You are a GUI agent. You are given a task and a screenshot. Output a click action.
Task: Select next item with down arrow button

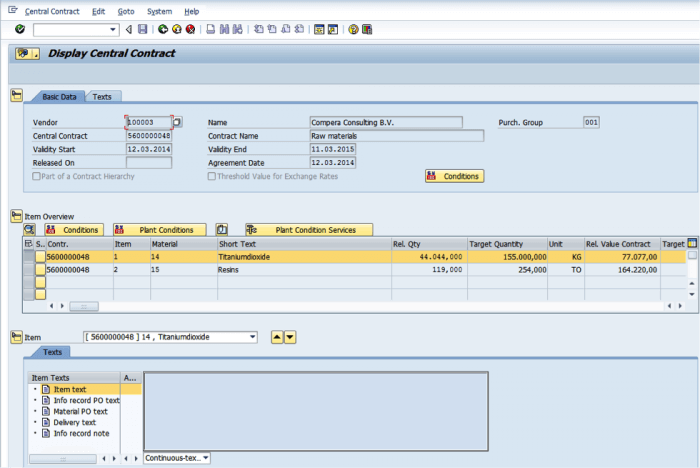tap(290, 337)
